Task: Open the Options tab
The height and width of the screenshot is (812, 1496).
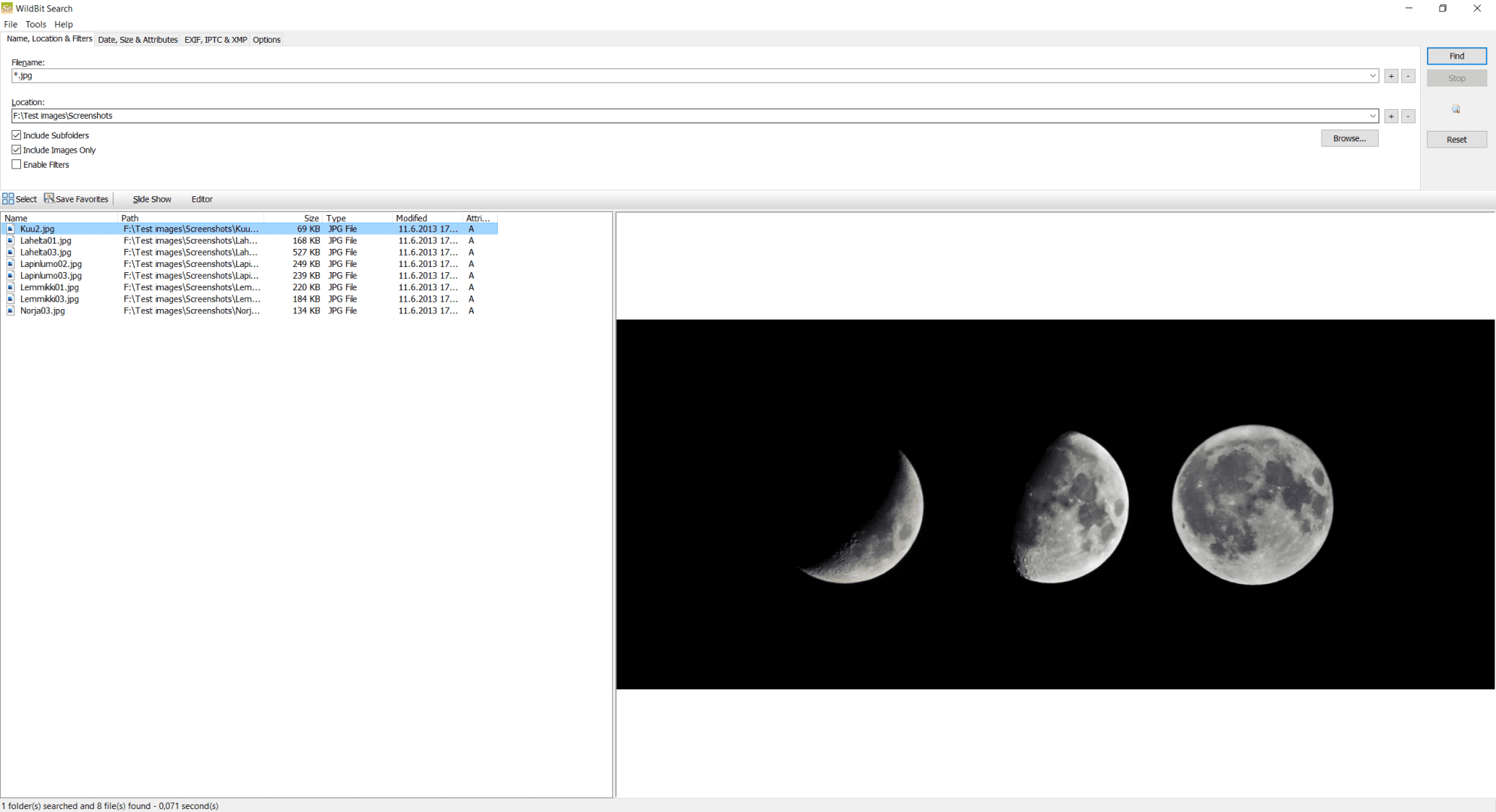Action: pos(266,40)
